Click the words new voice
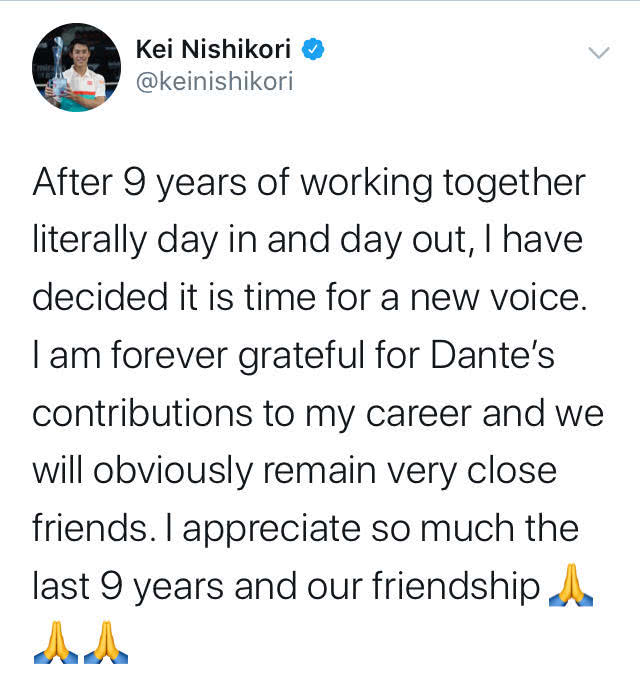This screenshot has width=640, height=676. pyautogui.click(x=498, y=297)
